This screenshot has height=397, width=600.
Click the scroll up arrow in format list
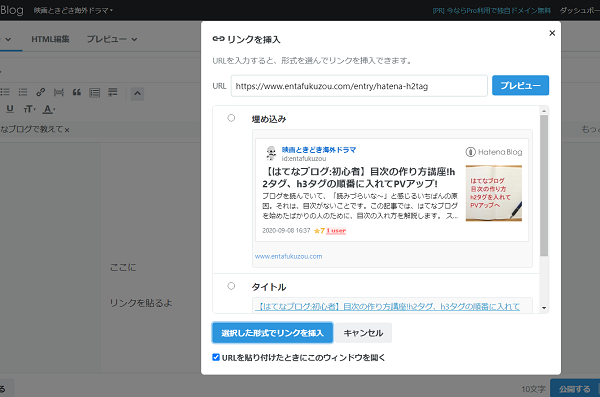pyautogui.click(x=544, y=111)
